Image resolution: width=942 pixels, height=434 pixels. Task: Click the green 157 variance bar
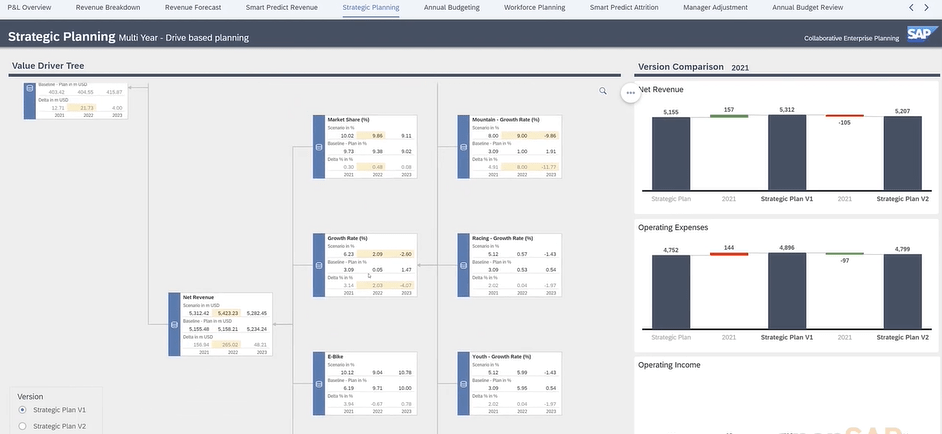(729, 116)
